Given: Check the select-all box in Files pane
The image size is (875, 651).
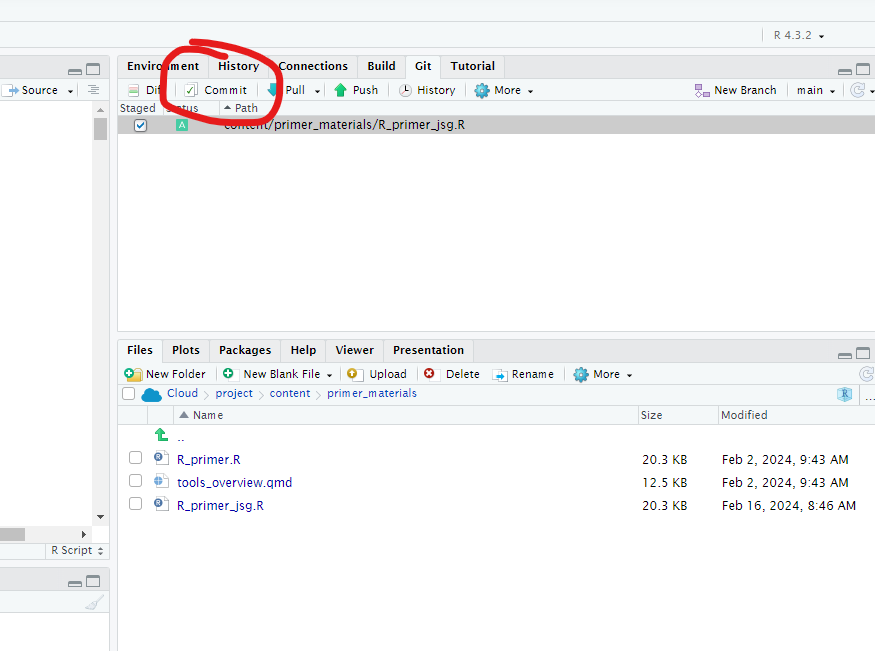Looking at the screenshot, I should click(x=129, y=393).
